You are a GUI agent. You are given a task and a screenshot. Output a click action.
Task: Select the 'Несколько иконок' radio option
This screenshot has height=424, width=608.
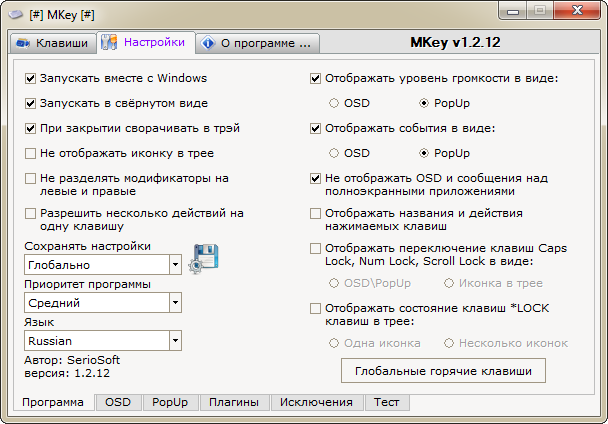click(x=449, y=343)
